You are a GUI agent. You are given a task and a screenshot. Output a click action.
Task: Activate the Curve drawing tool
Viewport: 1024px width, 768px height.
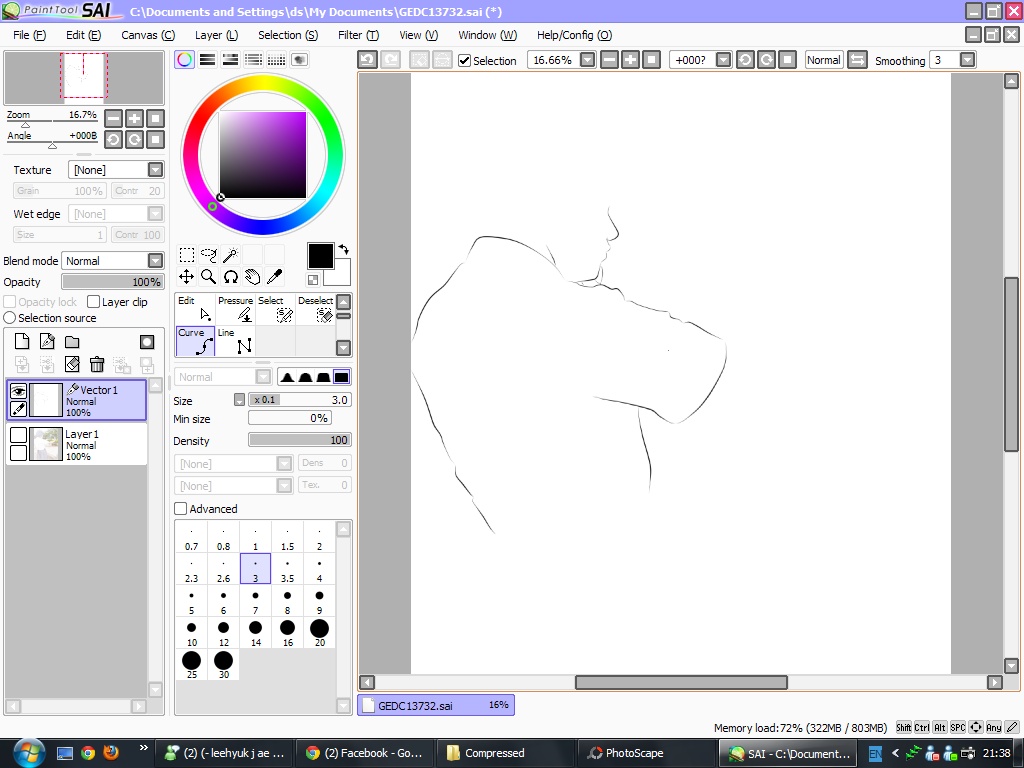point(195,341)
